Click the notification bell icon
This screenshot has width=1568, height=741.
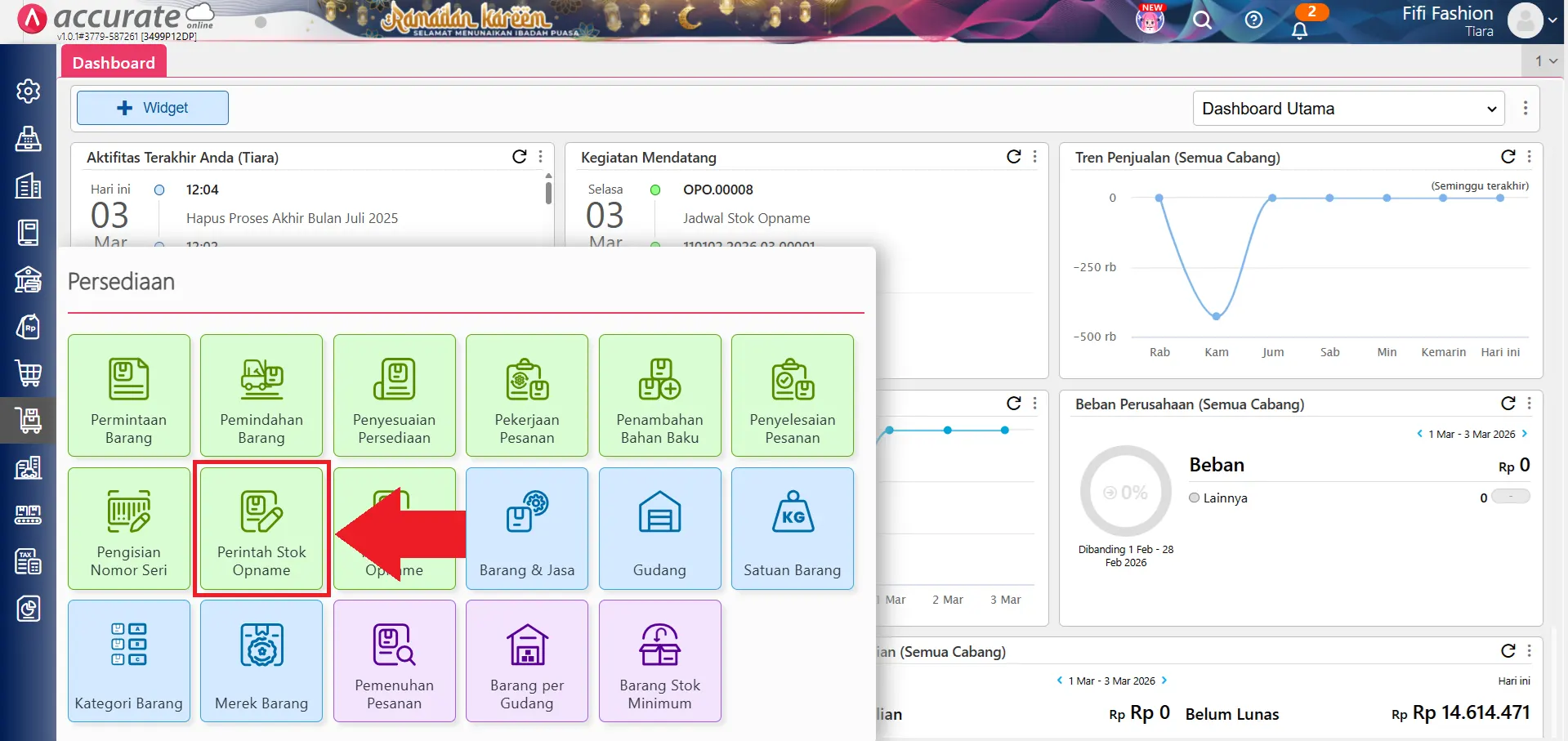[1299, 30]
